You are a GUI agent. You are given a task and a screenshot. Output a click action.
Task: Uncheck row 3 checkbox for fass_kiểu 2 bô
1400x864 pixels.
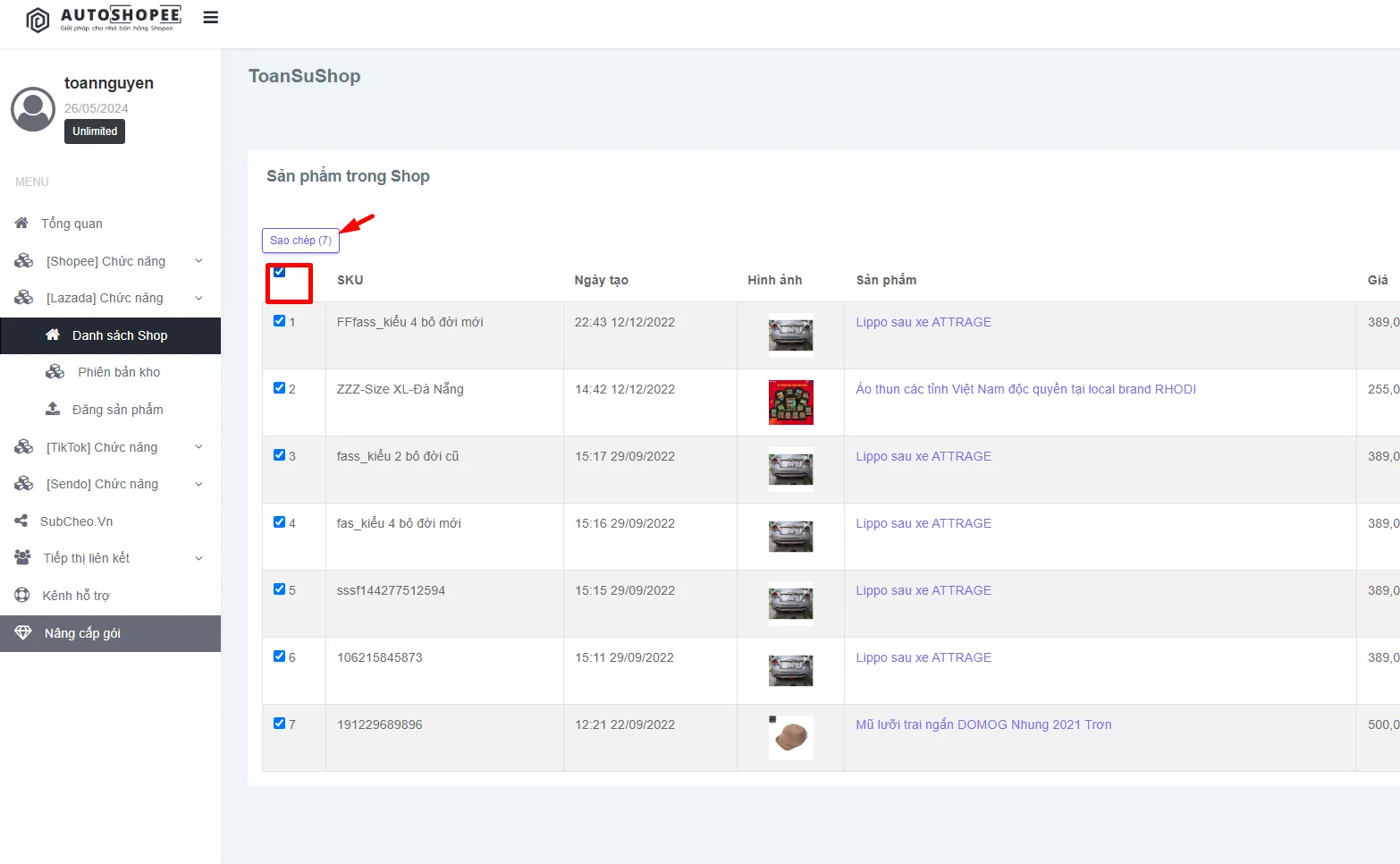[280, 455]
